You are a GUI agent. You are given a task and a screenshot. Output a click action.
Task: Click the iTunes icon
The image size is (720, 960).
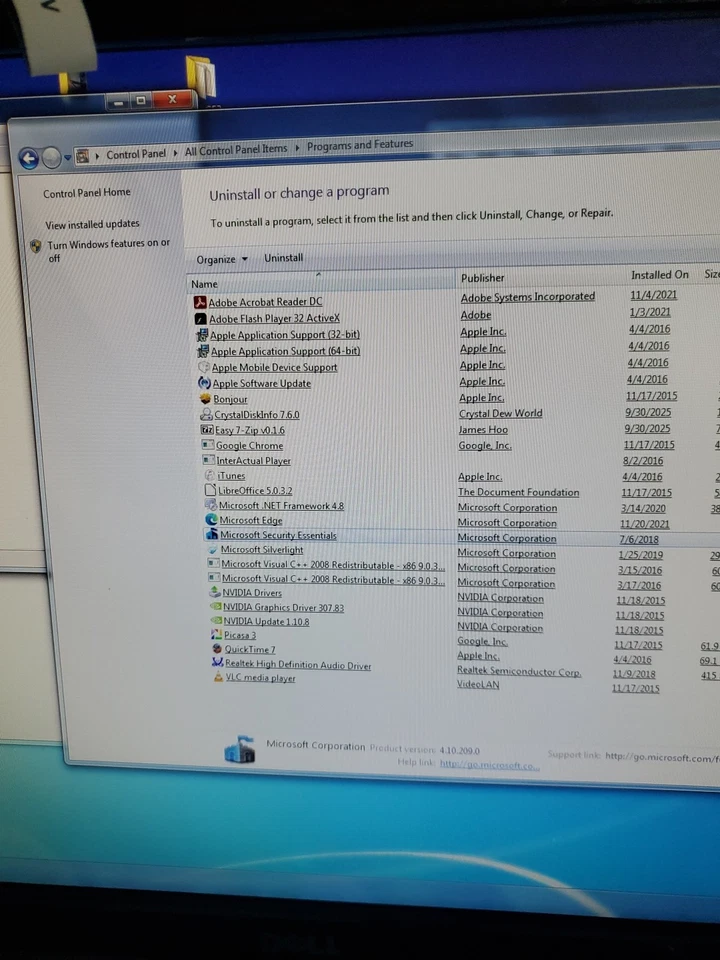[209, 476]
